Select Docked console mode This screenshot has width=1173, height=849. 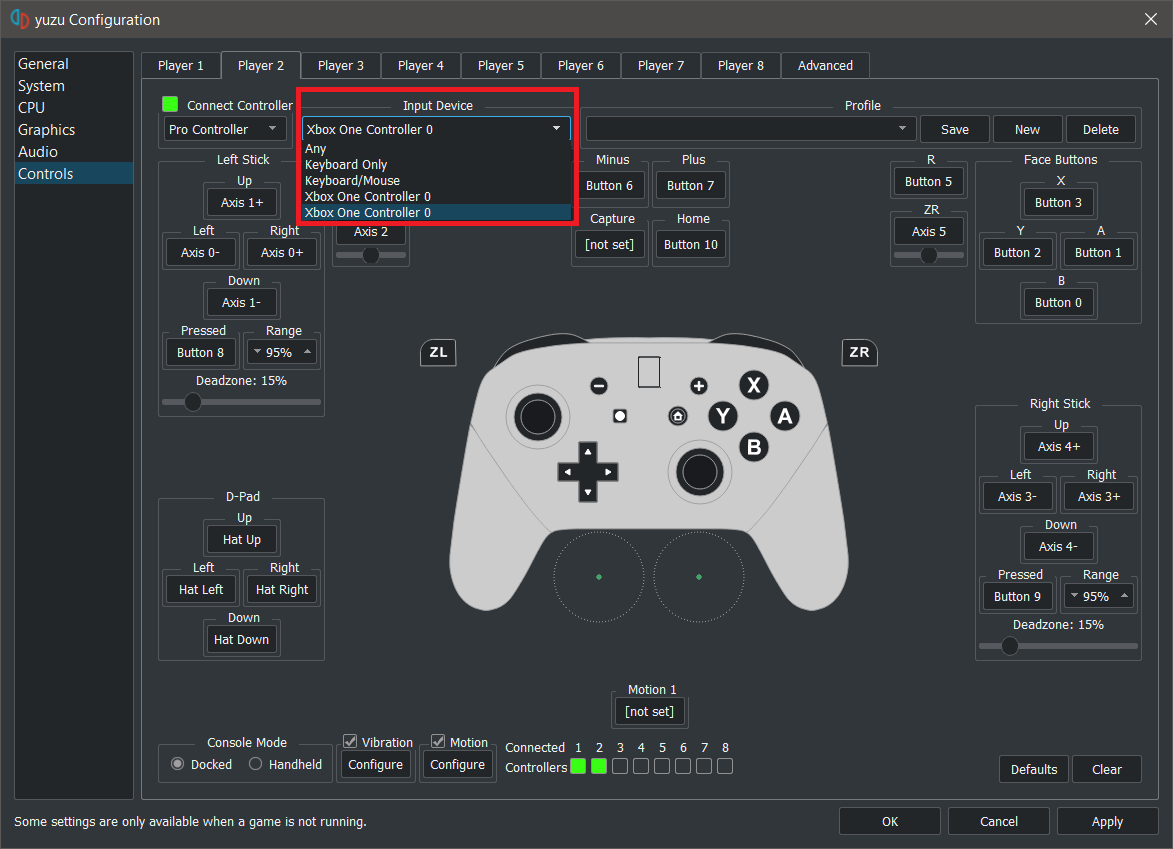tap(177, 764)
